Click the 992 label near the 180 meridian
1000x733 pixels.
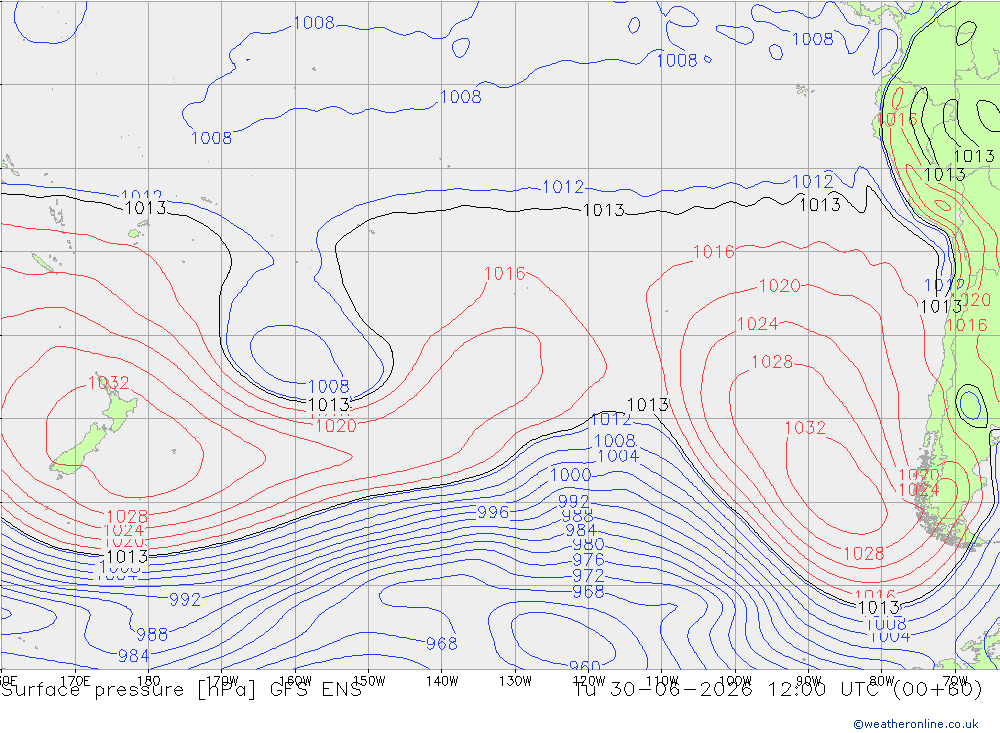[x=185, y=600]
